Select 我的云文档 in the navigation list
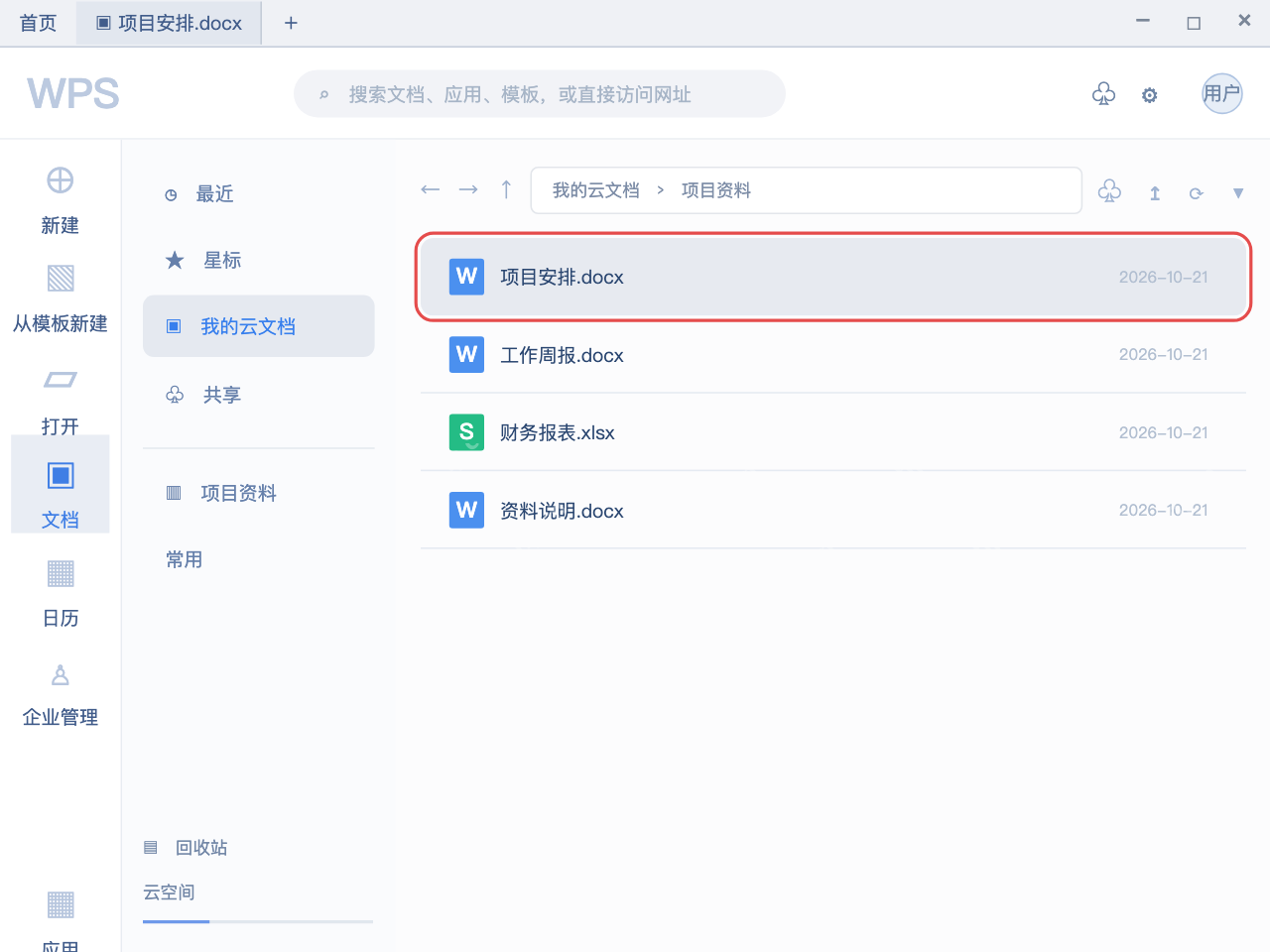The width and height of the screenshot is (1270, 952). (258, 326)
